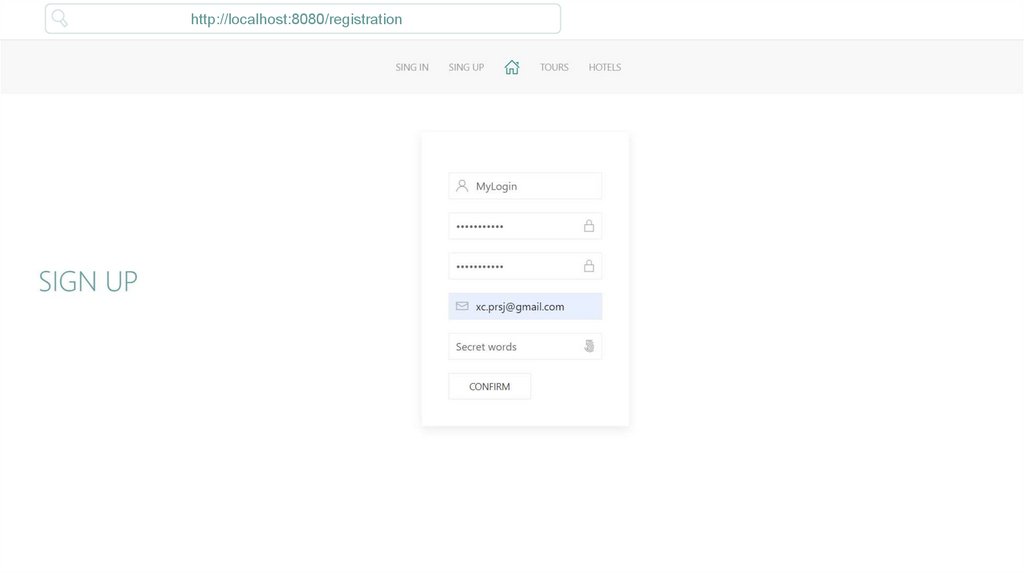Click into the Secret words input field
Screen dimensions: 1024x574
pos(525,346)
